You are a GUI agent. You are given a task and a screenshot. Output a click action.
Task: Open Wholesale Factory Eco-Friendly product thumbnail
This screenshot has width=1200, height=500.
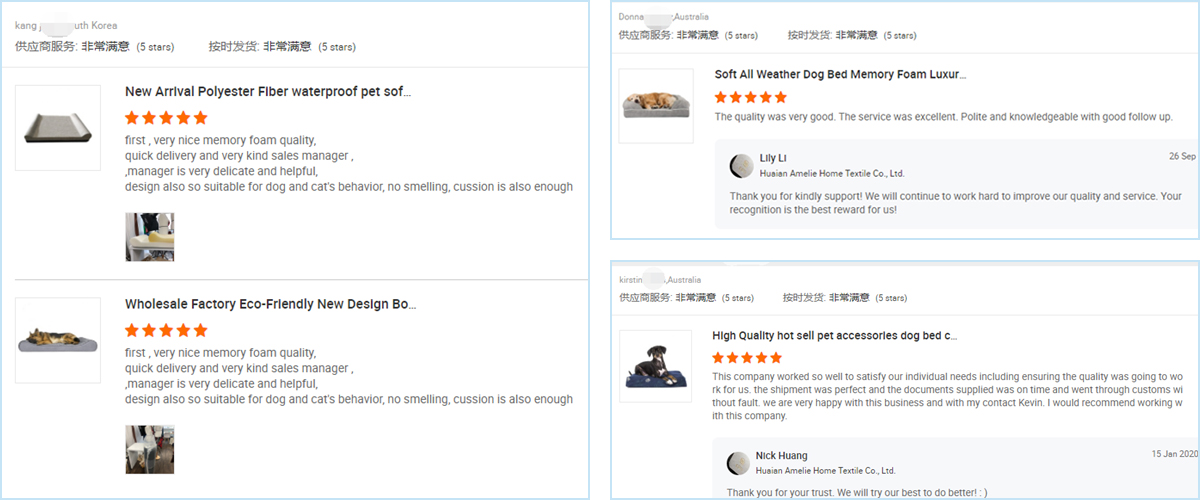(58, 340)
